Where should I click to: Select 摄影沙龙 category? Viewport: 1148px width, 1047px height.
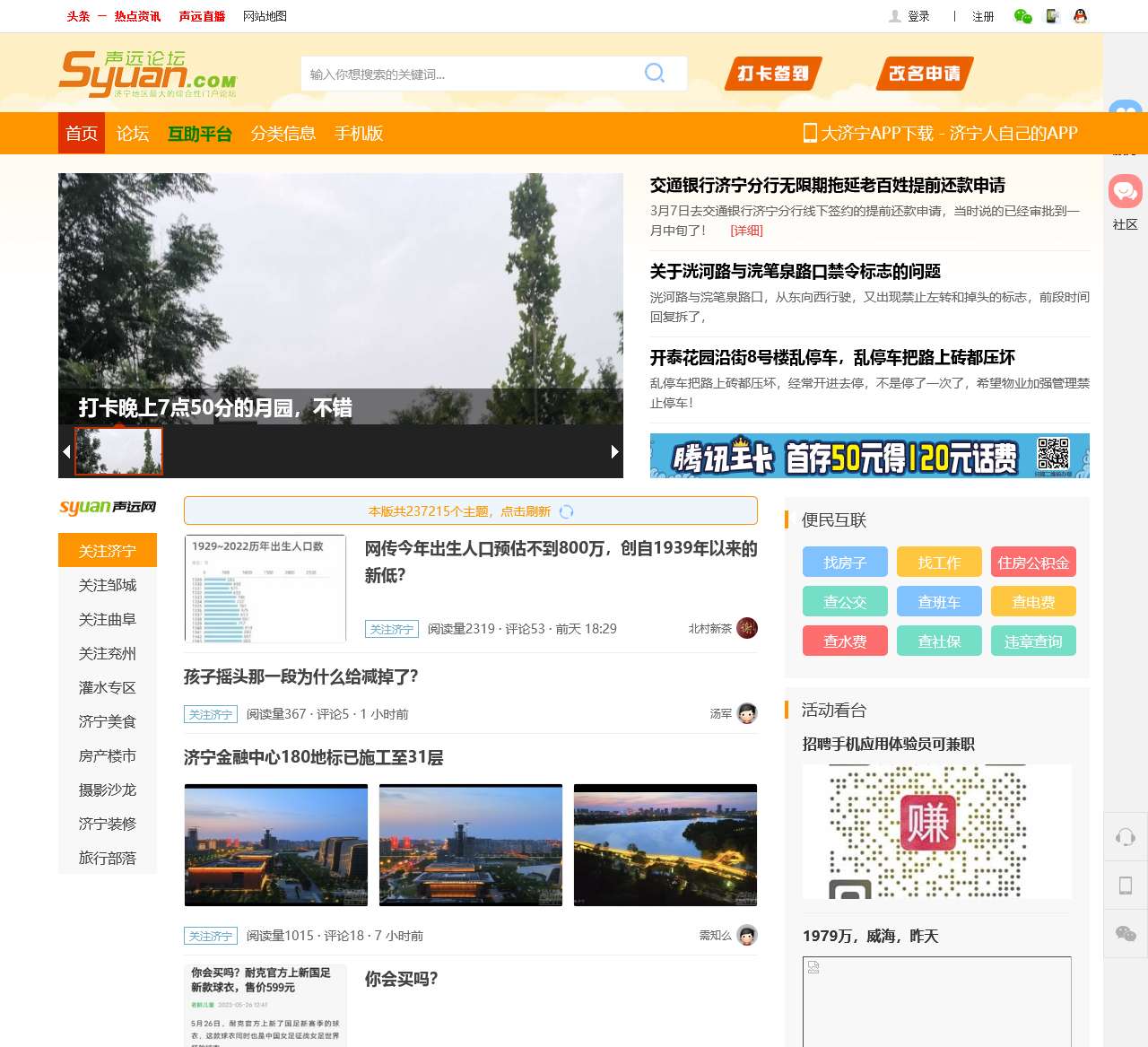click(x=108, y=790)
